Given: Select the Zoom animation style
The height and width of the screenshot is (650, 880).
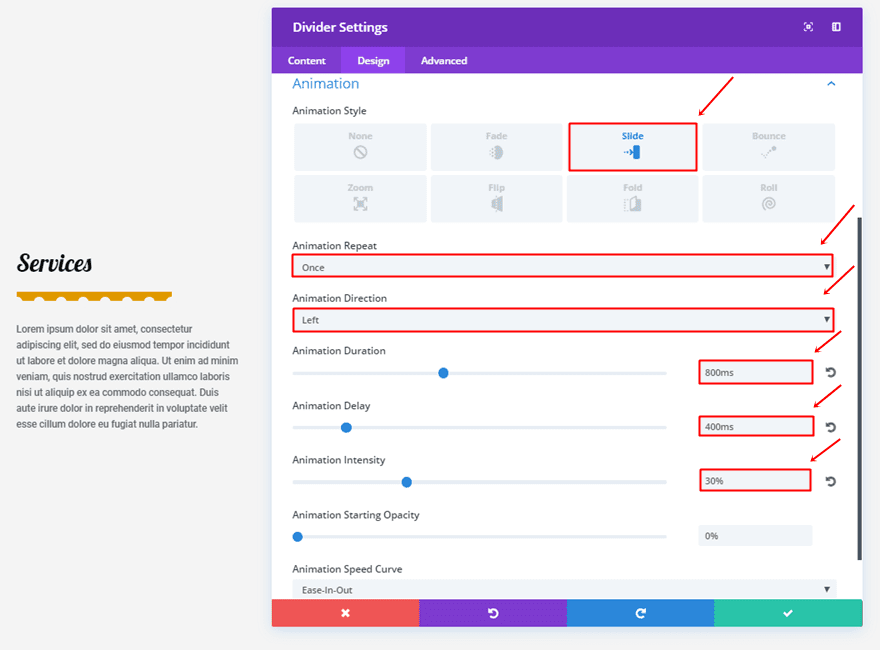Looking at the screenshot, I should point(360,198).
